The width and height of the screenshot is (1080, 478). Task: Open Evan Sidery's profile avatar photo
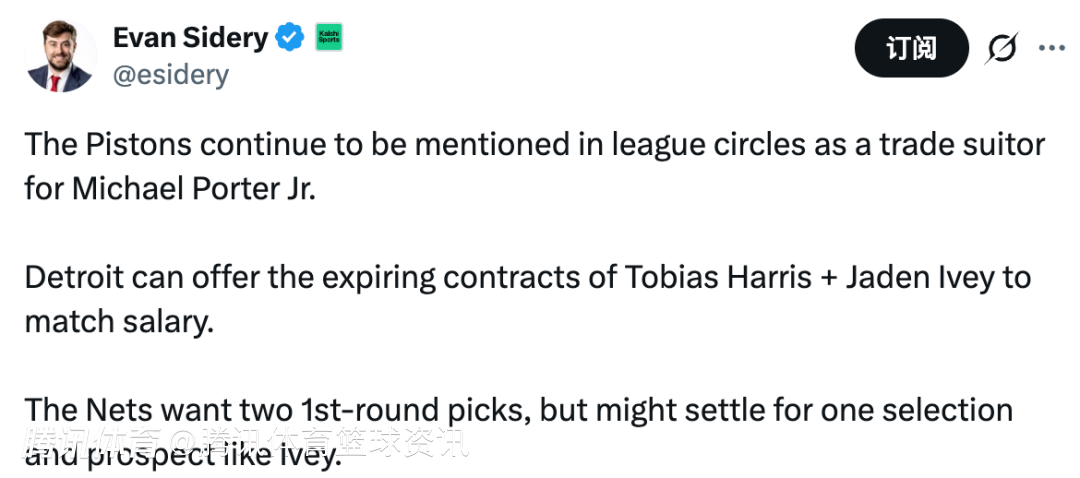coord(60,56)
